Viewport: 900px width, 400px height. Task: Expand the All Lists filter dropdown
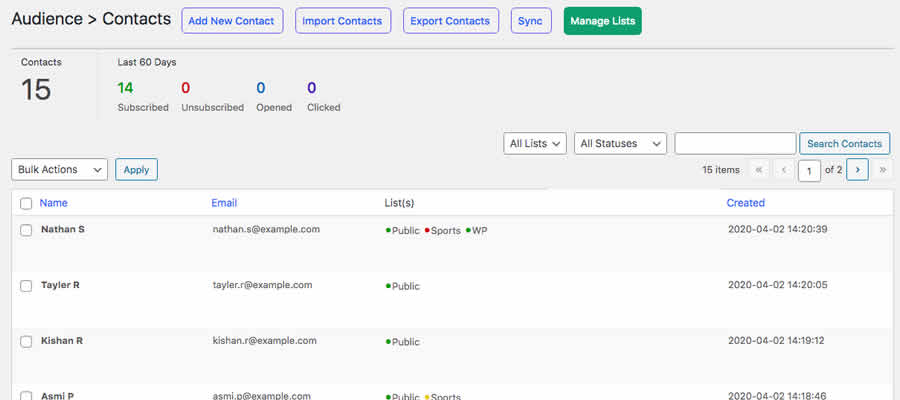tap(535, 144)
